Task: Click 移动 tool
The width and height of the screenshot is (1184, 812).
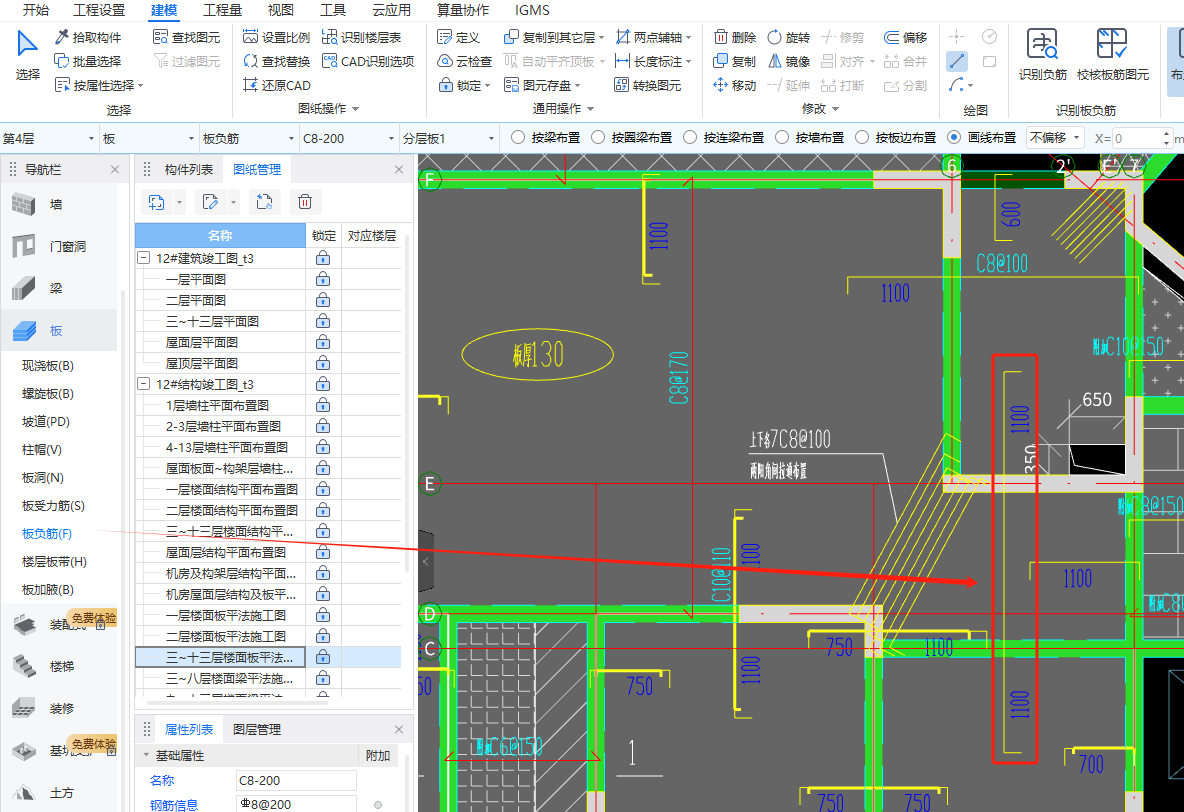Action: click(735, 85)
